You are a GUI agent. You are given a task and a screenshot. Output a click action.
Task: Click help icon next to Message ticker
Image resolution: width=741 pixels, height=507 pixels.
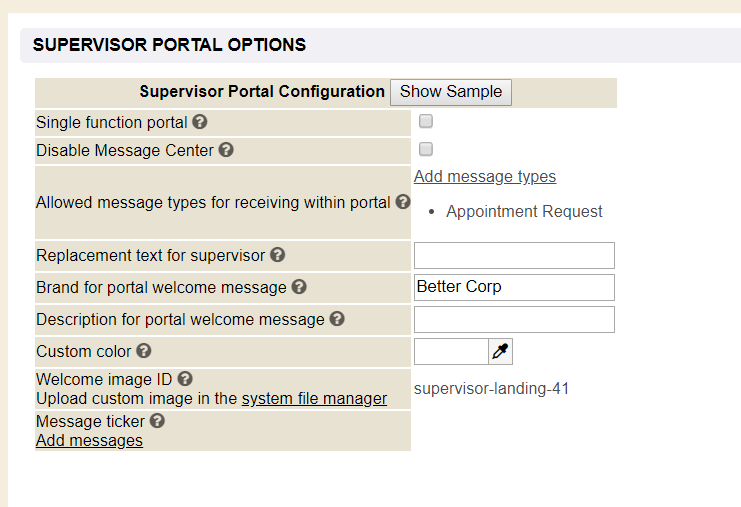click(x=157, y=422)
